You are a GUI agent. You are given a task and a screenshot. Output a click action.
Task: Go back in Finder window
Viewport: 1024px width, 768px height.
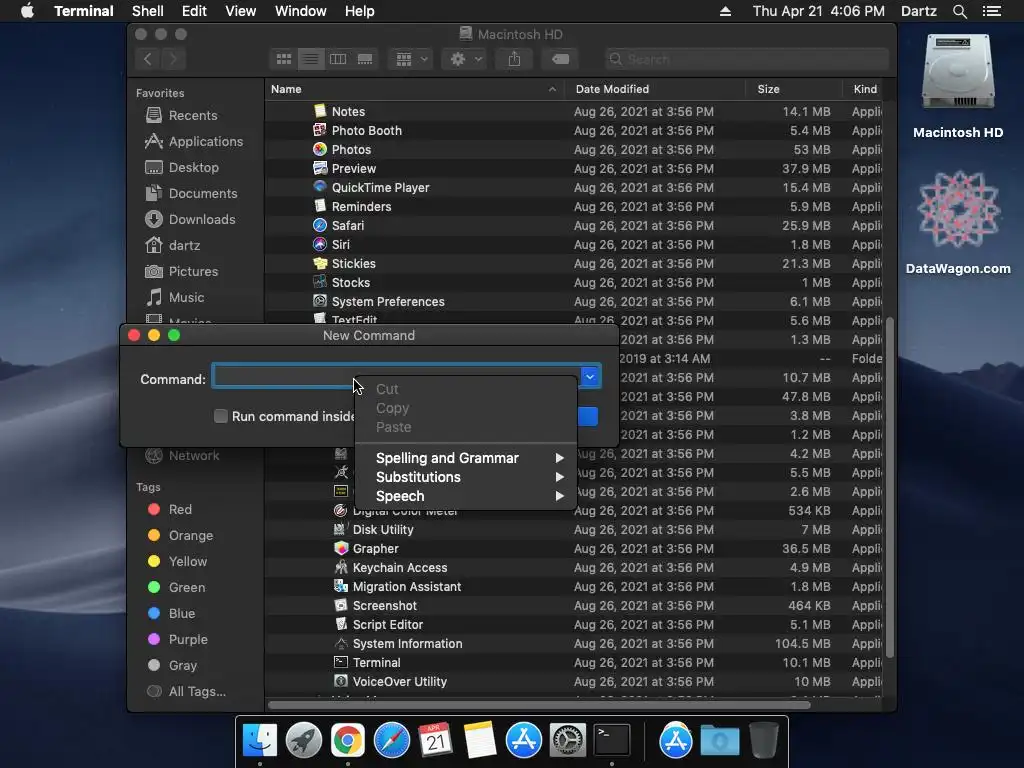[x=148, y=59]
